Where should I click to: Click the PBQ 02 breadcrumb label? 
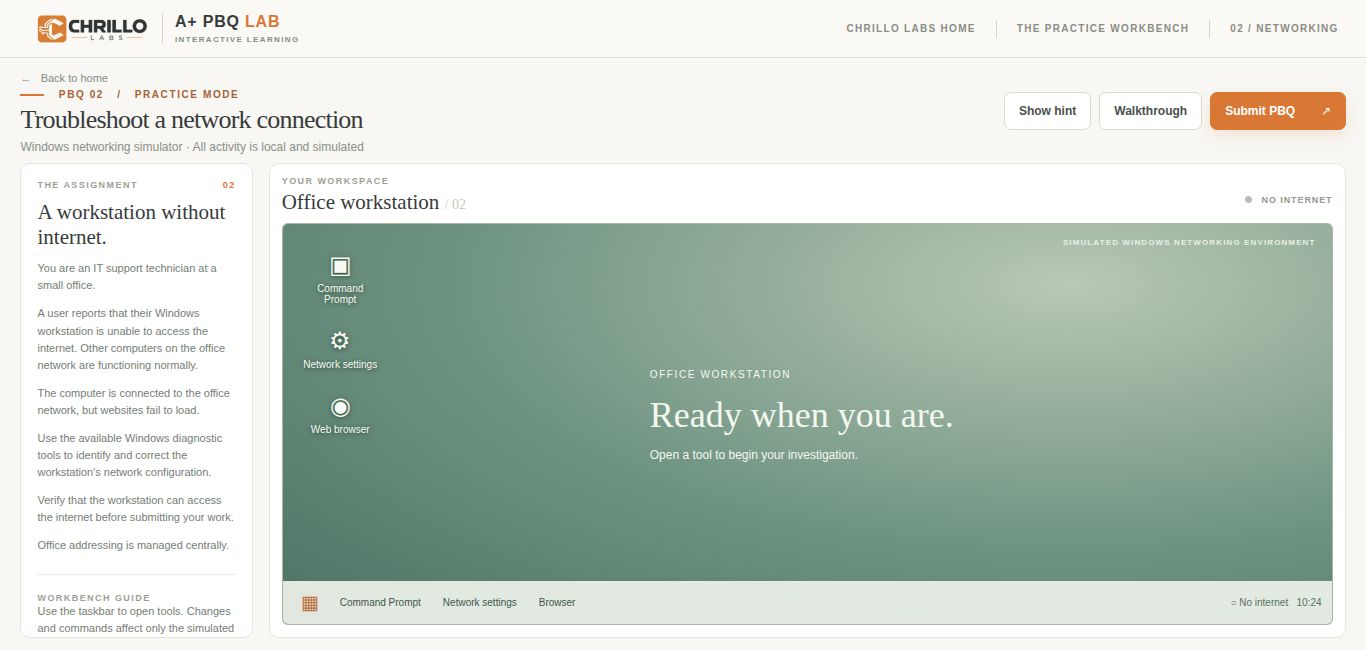(81, 95)
